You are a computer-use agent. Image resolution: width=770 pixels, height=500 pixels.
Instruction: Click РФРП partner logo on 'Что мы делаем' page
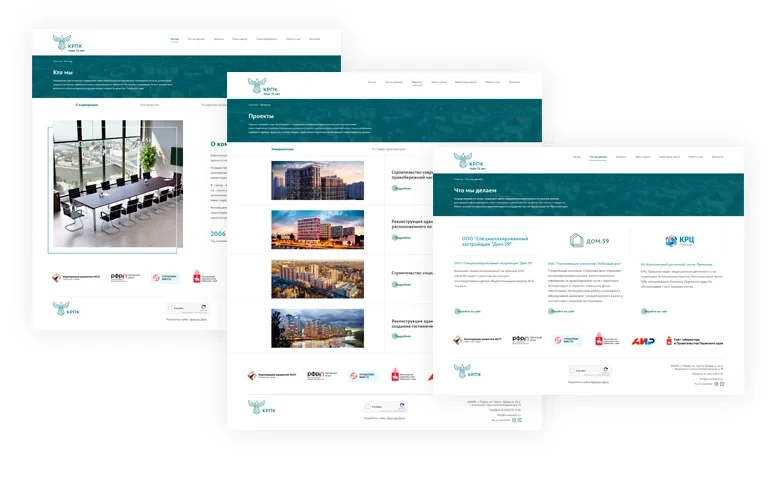coord(526,339)
